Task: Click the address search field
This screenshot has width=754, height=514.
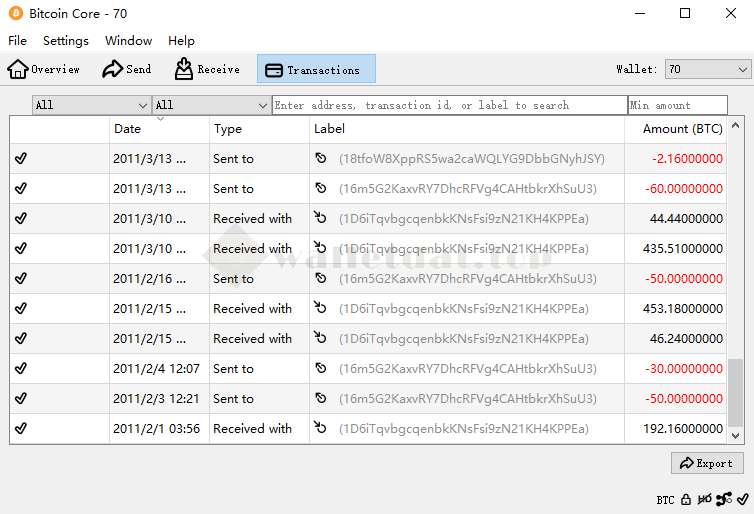Action: [449, 105]
